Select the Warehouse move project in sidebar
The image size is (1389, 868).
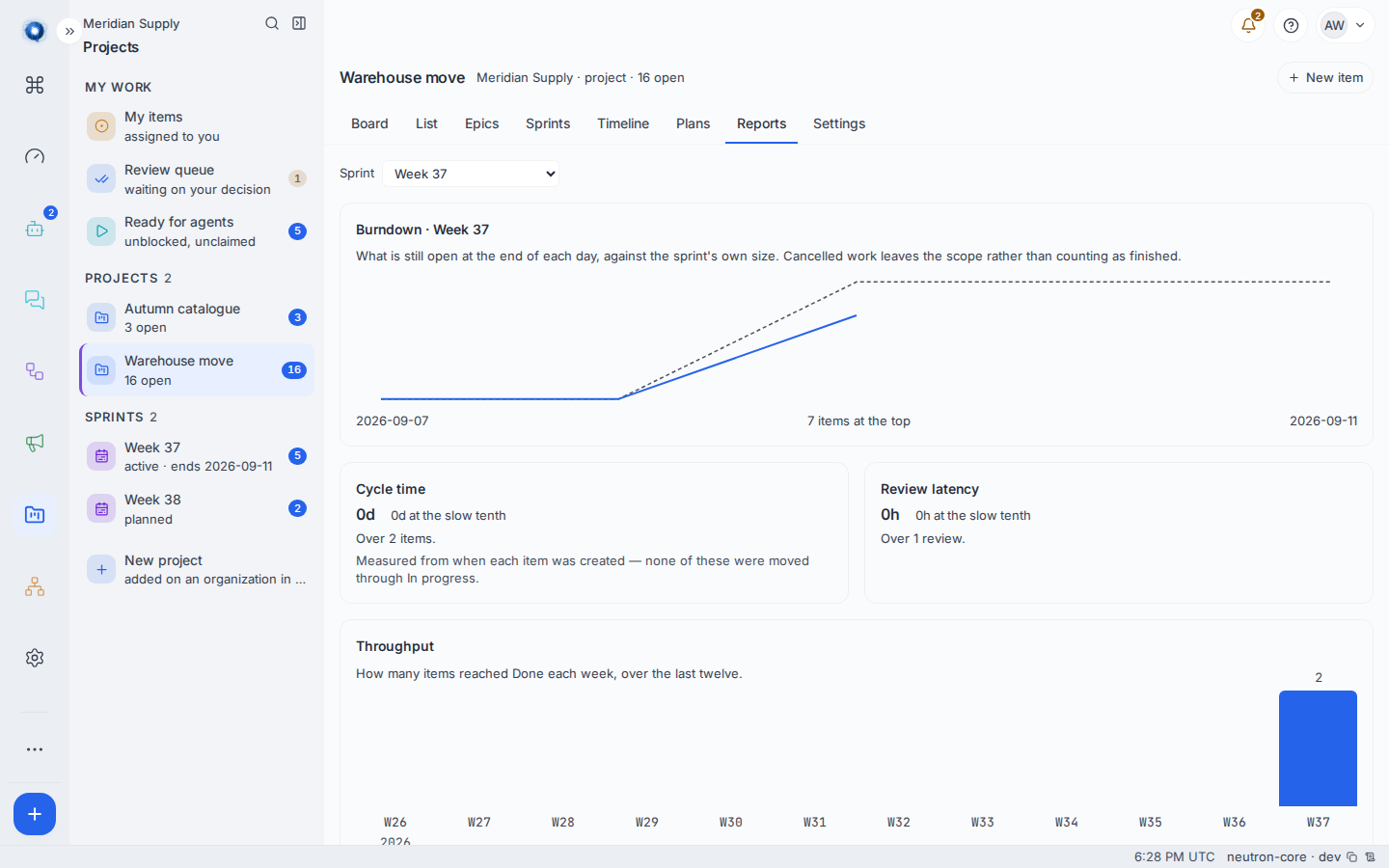coord(197,370)
